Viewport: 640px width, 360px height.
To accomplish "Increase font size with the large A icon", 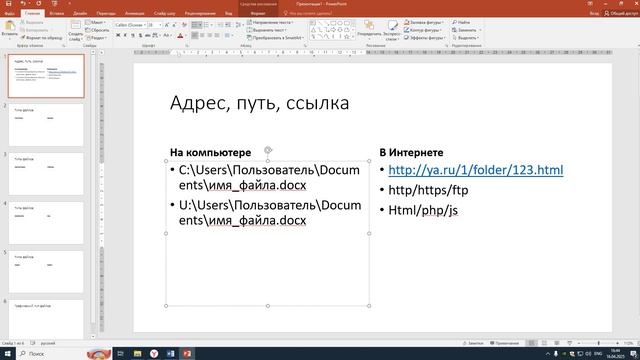I will click(x=167, y=25).
